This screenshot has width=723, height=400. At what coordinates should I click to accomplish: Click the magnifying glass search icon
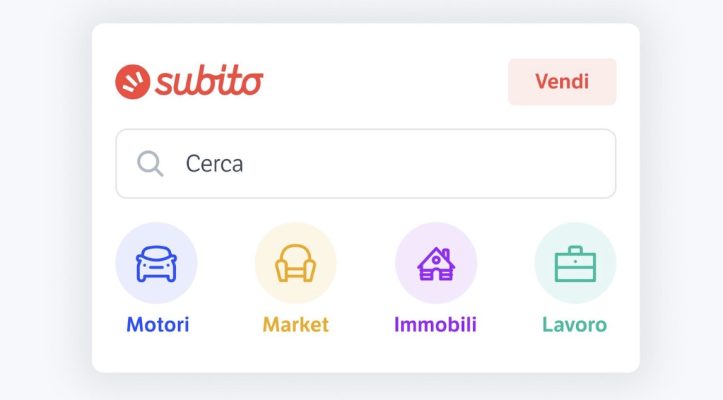click(x=150, y=164)
